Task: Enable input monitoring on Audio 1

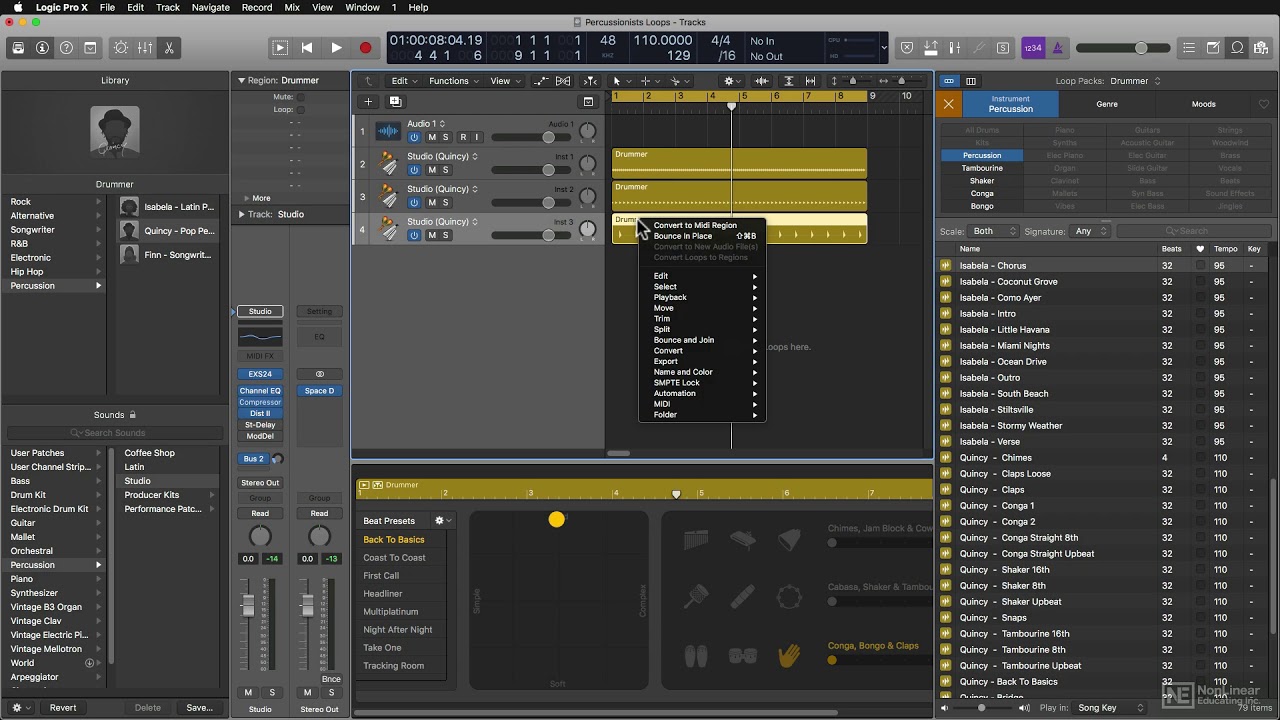Action: click(476, 137)
